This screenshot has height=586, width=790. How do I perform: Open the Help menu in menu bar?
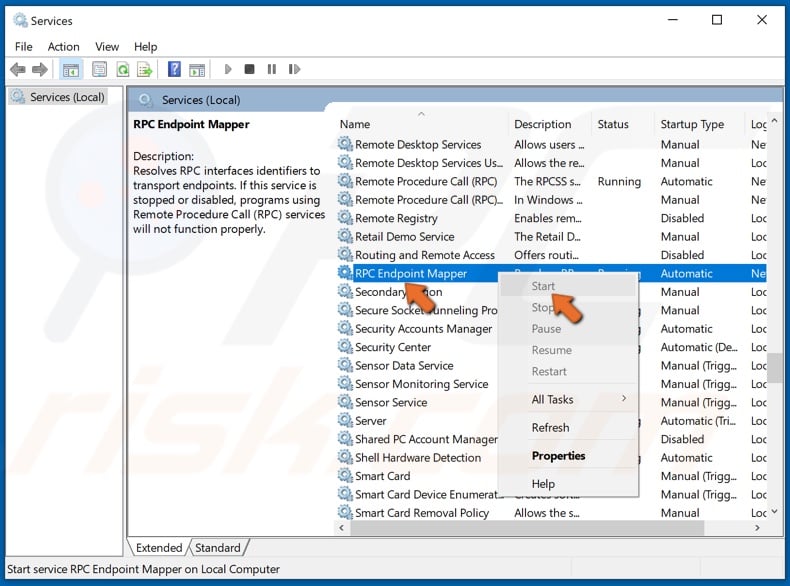pos(146,46)
